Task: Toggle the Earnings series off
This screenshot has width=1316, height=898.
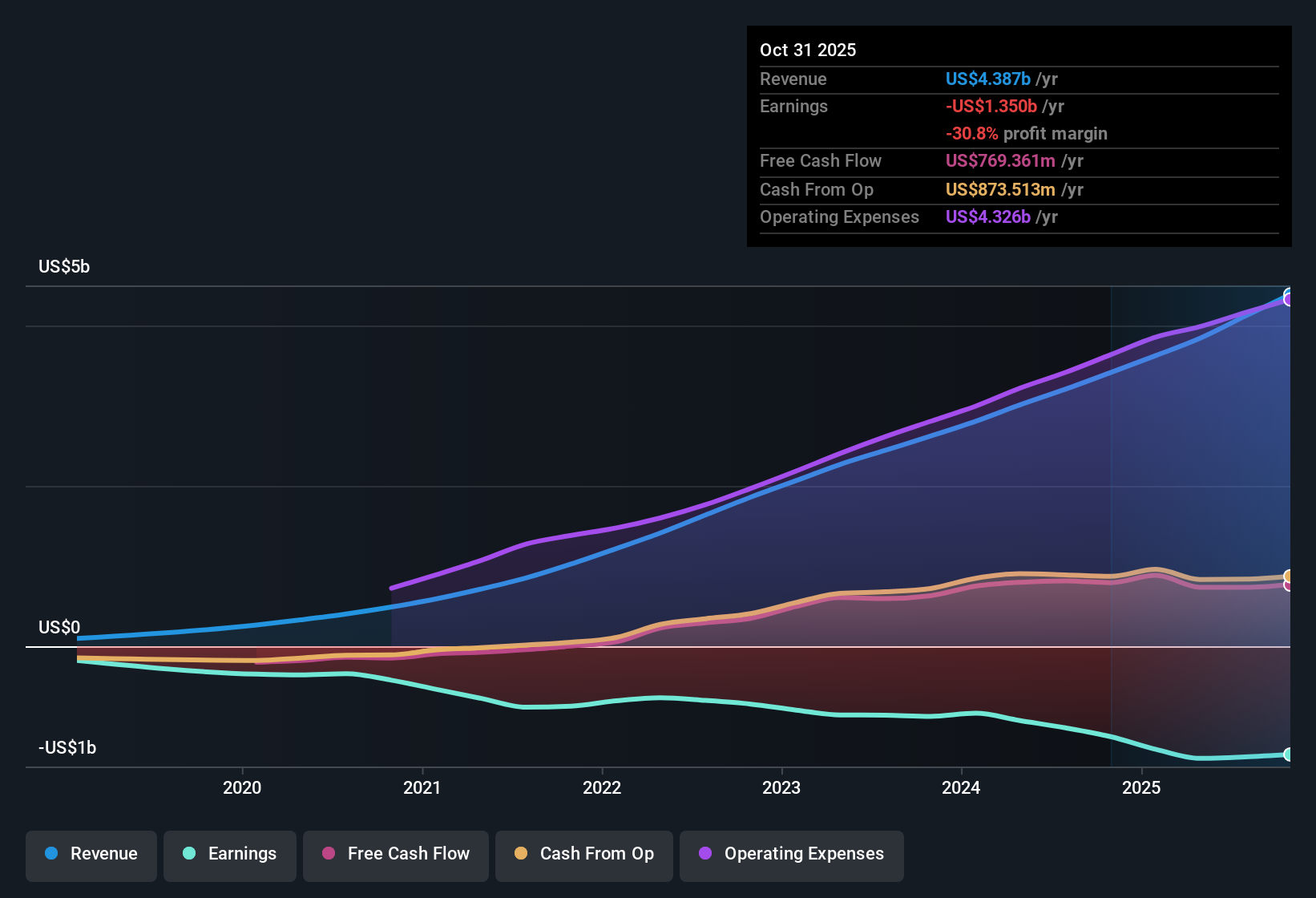Action: coord(230,855)
